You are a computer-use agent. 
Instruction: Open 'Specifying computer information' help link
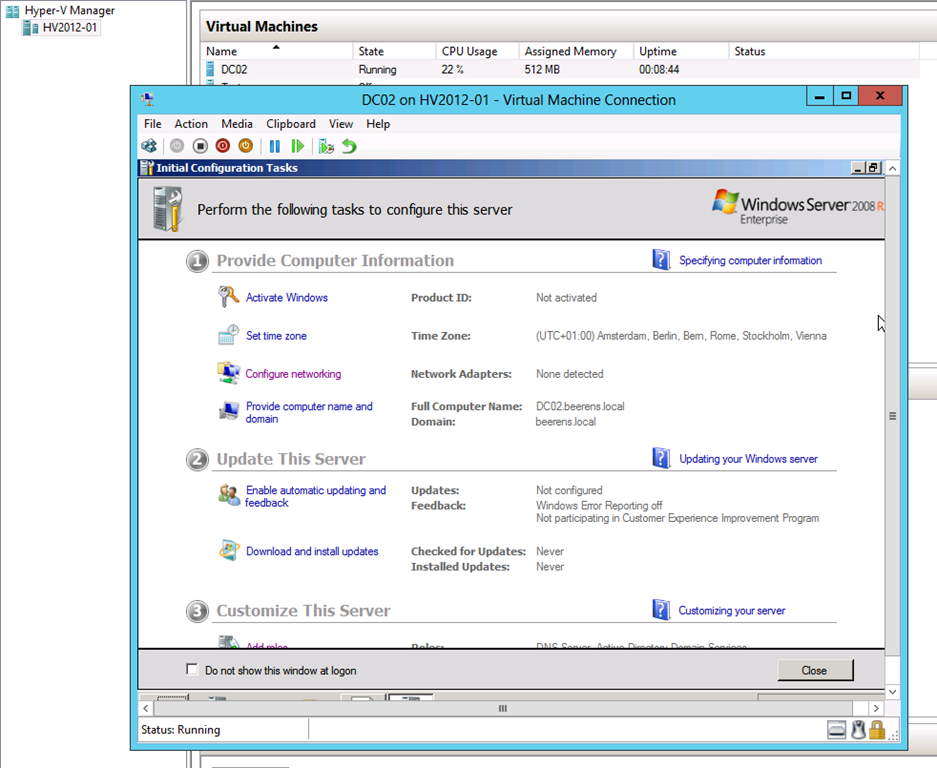click(751, 261)
